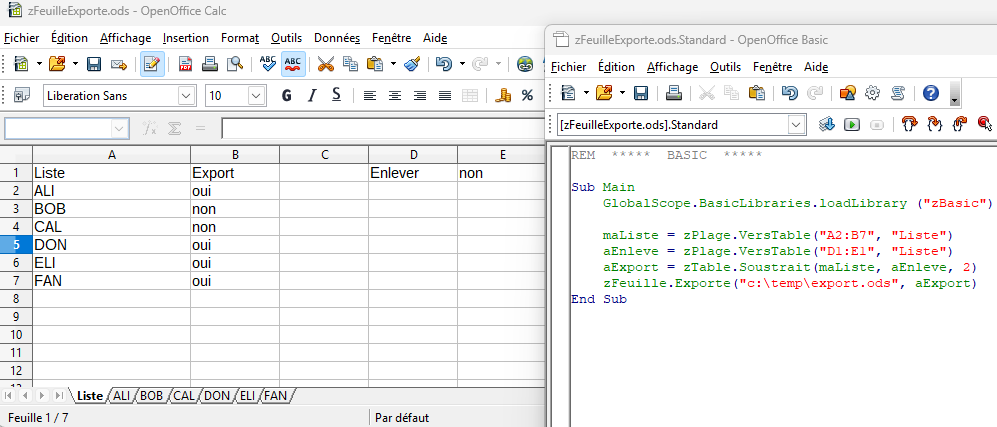Open the recent files dropdown arrow in Calc
Viewport: 997px width, 427px height.
click(x=75, y=64)
